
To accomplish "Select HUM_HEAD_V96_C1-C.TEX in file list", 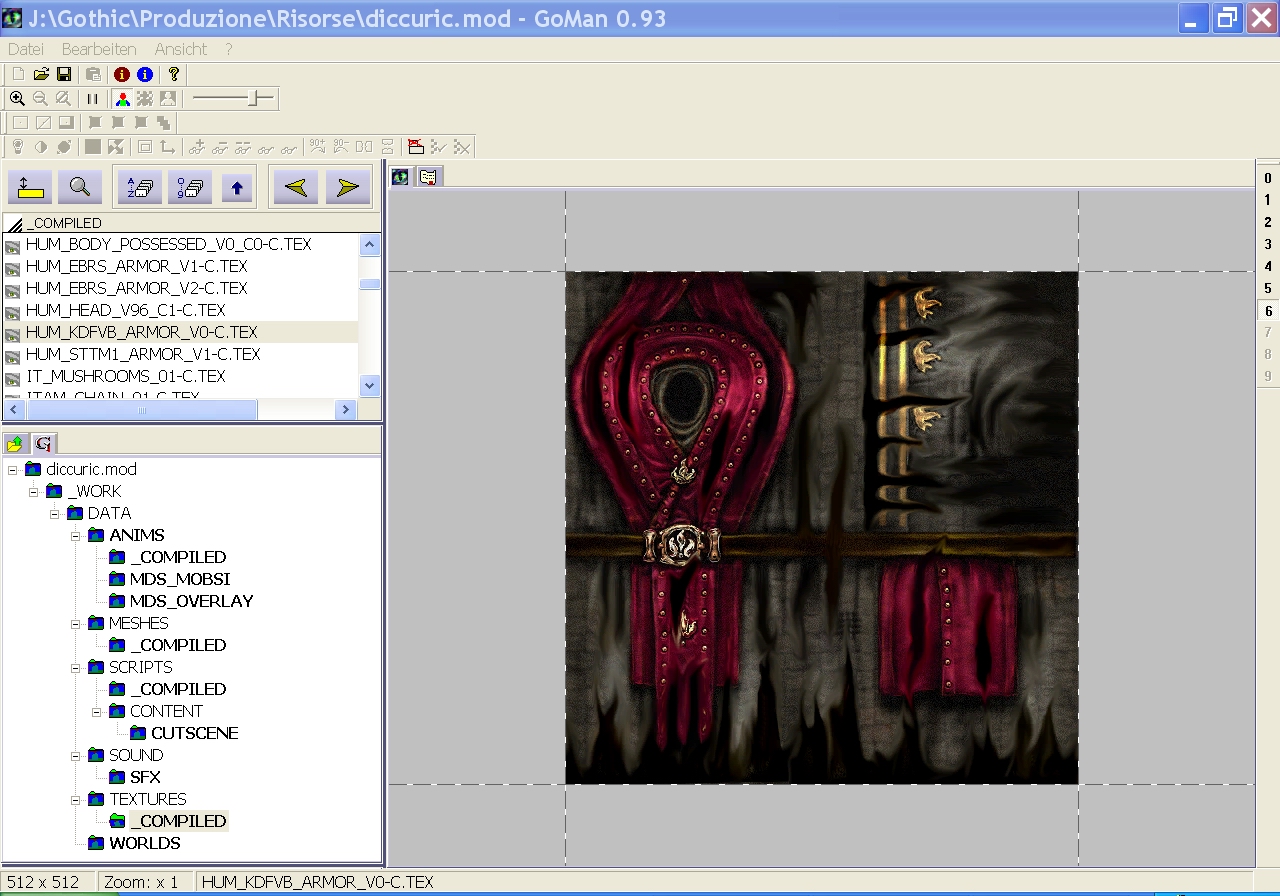I will (126, 310).
